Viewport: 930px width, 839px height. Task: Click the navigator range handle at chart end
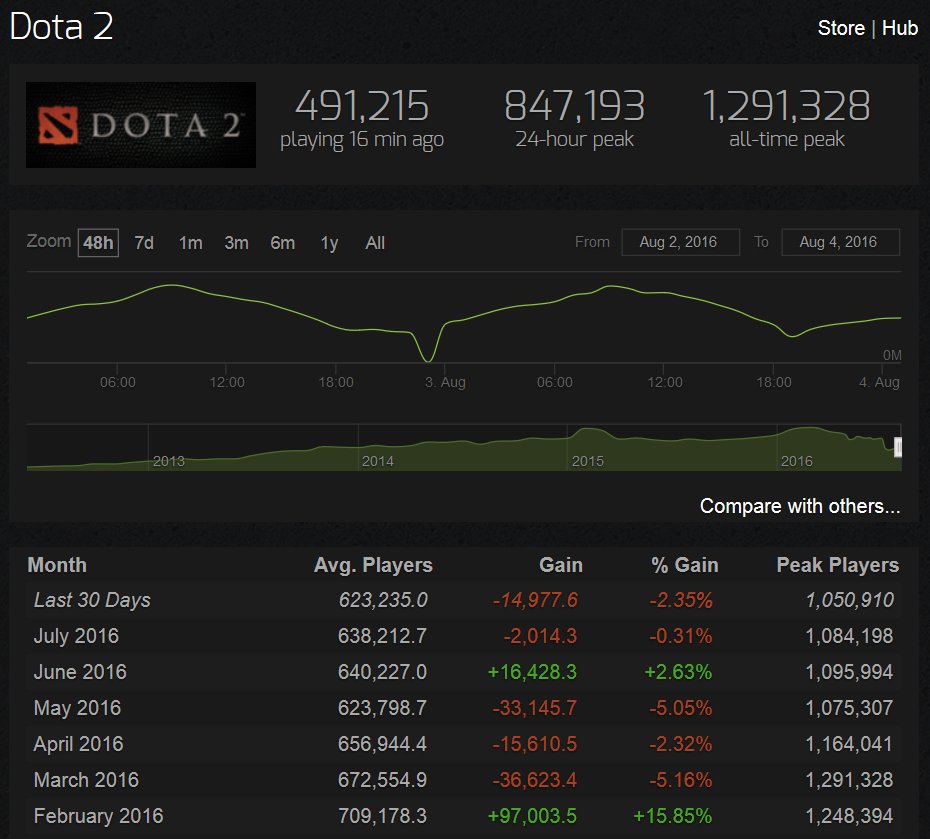pos(898,447)
